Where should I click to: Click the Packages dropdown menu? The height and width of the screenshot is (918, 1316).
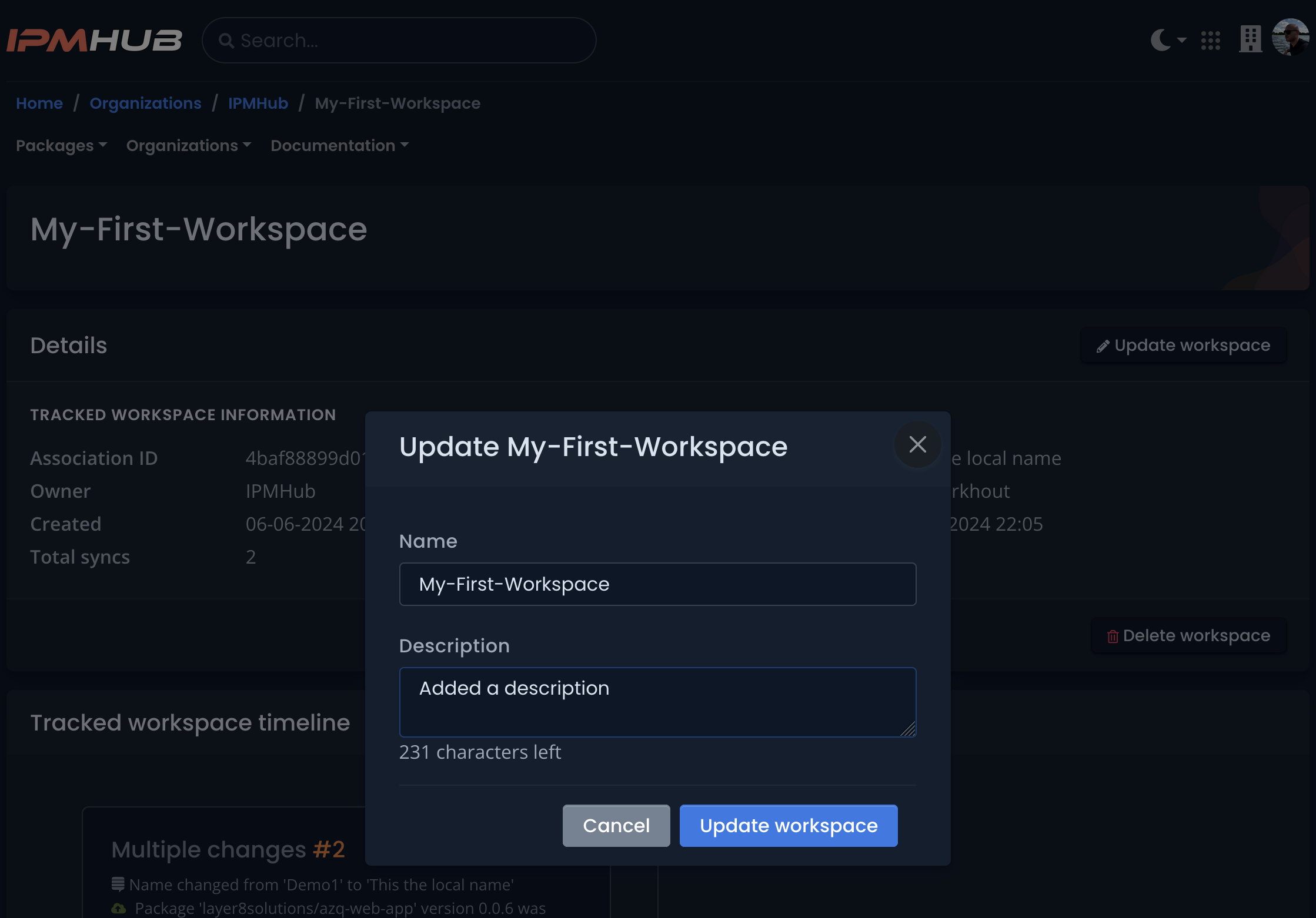coord(61,145)
